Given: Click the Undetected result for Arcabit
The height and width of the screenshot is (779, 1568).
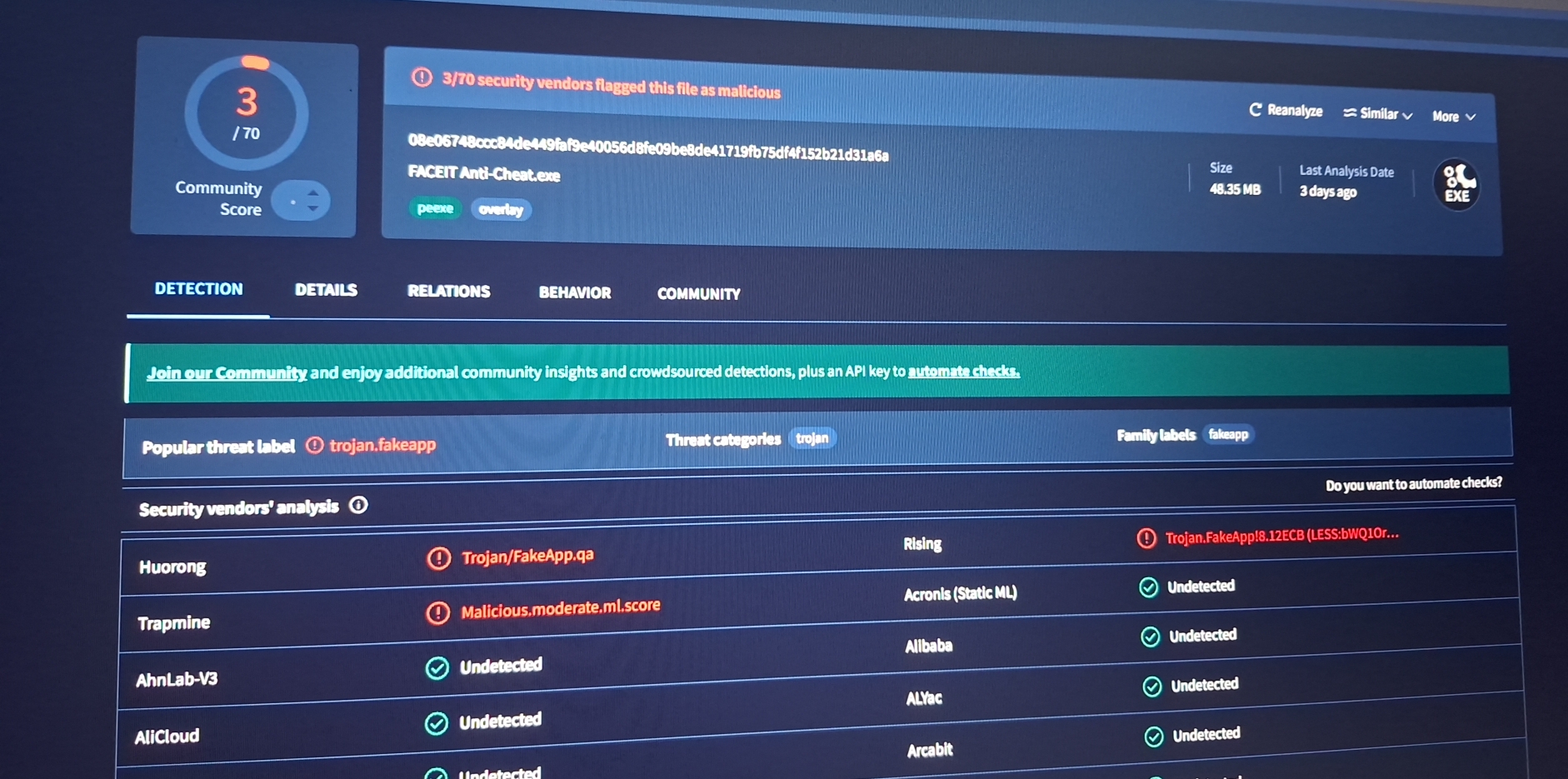Looking at the screenshot, I should click(1206, 735).
